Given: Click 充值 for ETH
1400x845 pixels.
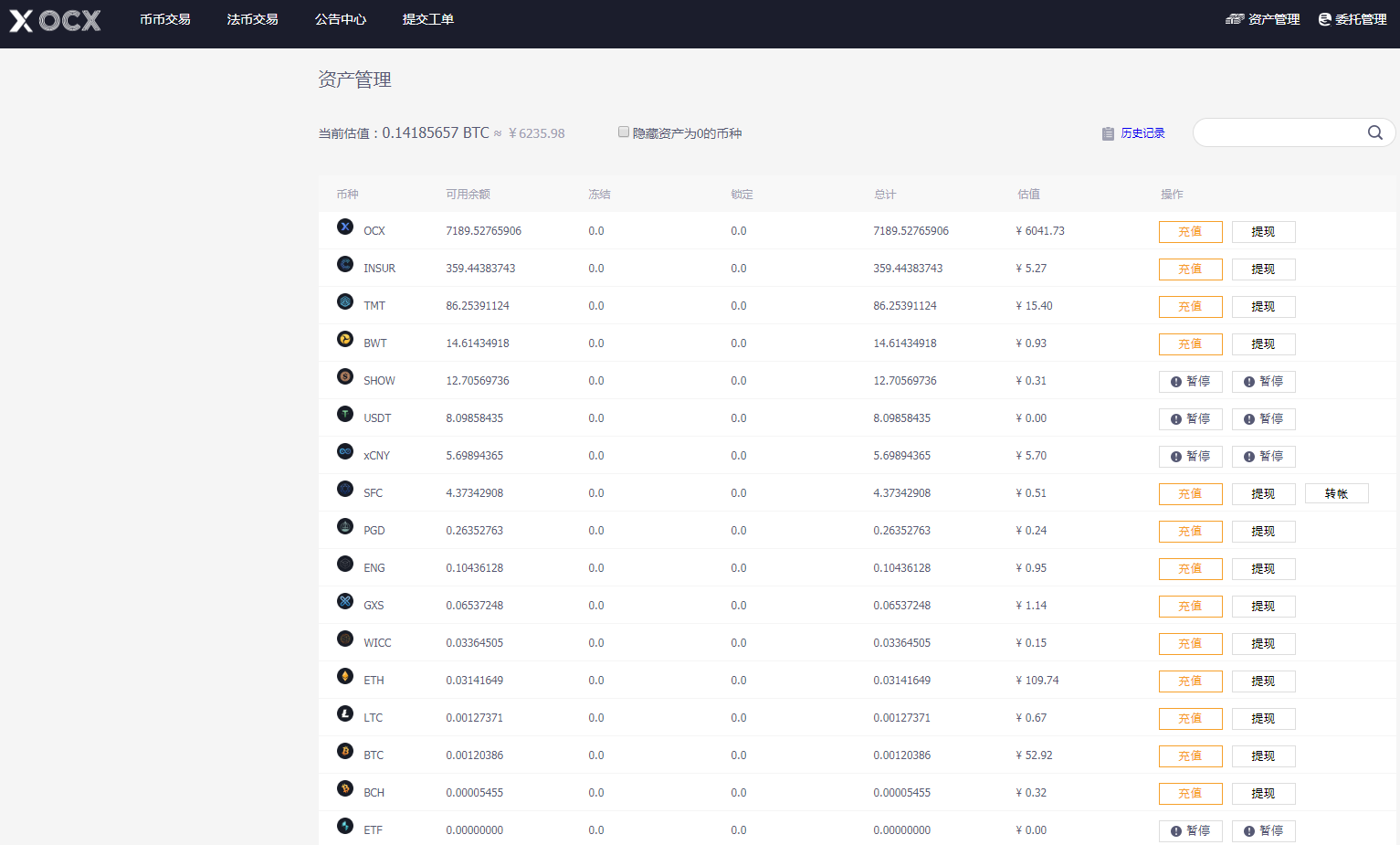Looking at the screenshot, I should tap(1191, 681).
